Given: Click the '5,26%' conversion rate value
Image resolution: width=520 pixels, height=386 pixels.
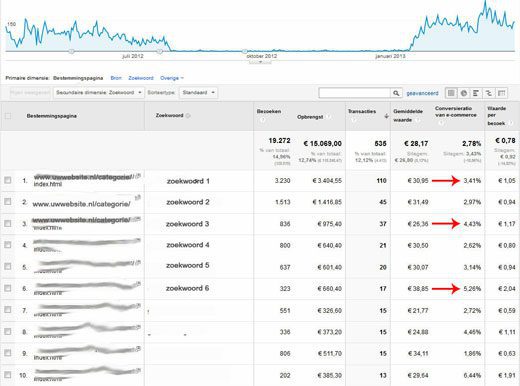Looking at the screenshot, I should click(x=472, y=289).
